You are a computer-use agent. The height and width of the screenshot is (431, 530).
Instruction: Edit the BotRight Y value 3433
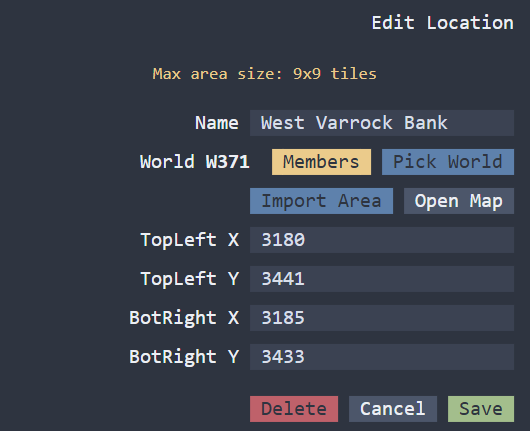coord(382,357)
